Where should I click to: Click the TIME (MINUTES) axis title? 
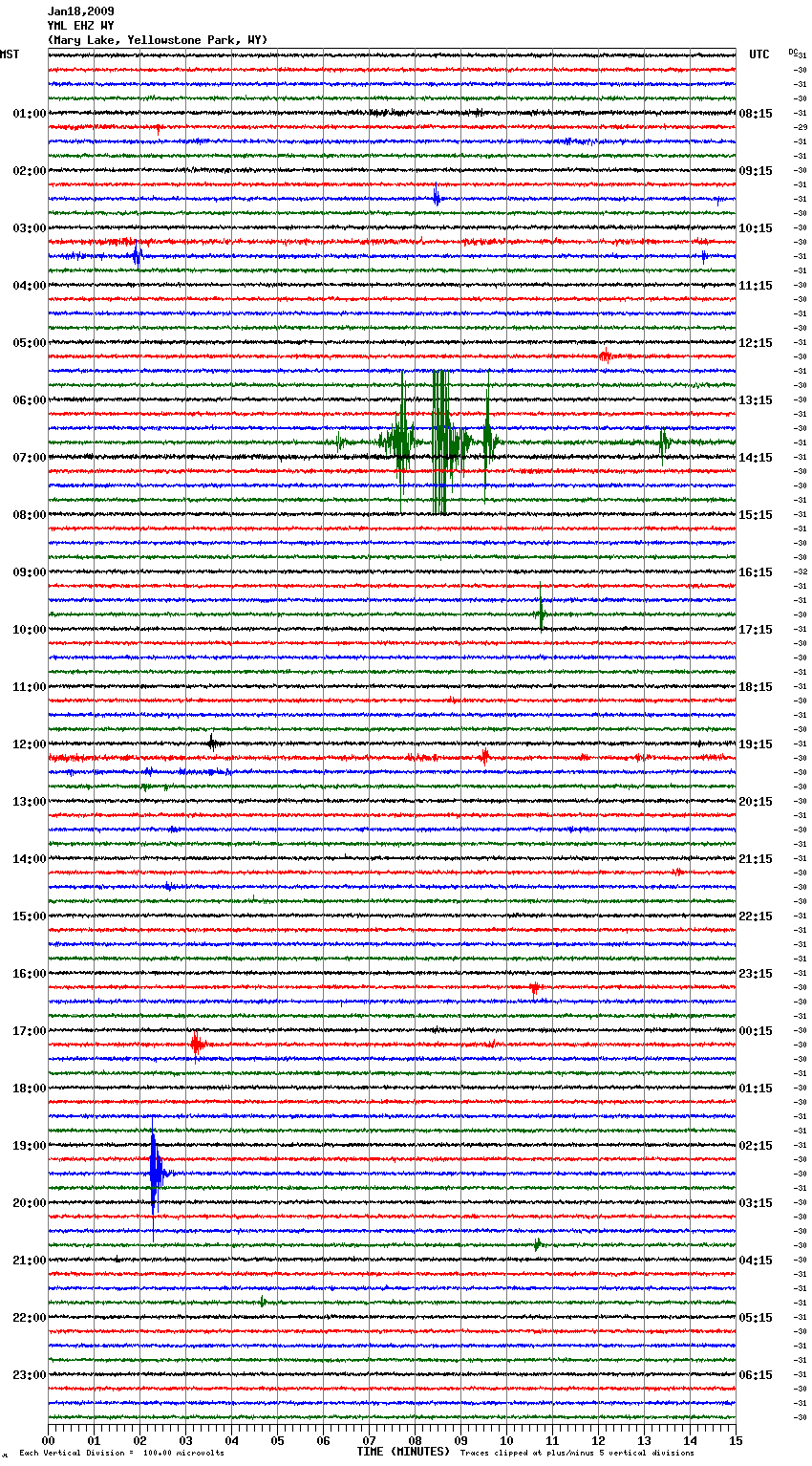click(403, 1452)
